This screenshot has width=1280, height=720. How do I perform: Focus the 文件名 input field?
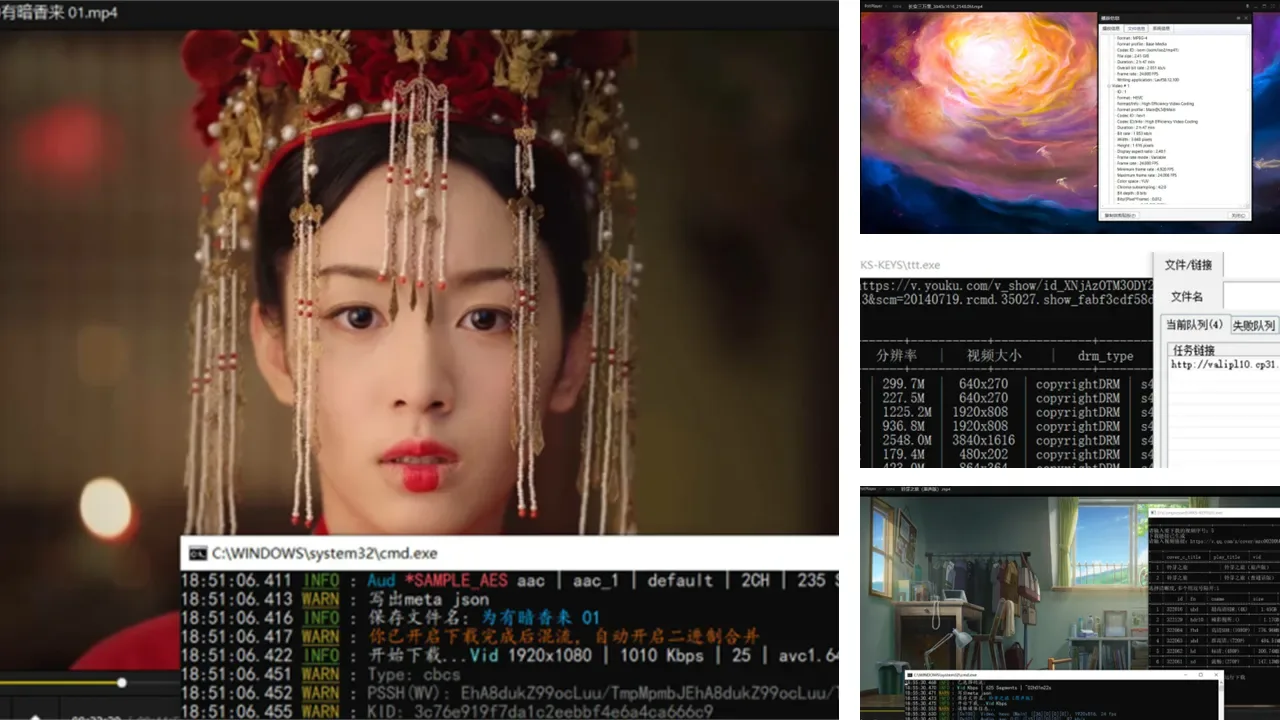1251,296
